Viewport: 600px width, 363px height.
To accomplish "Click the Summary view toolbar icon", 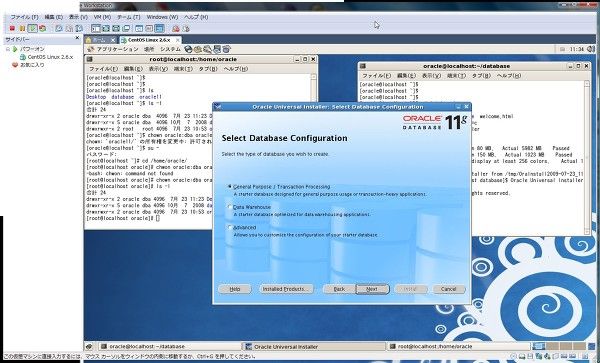I will [x=139, y=28].
